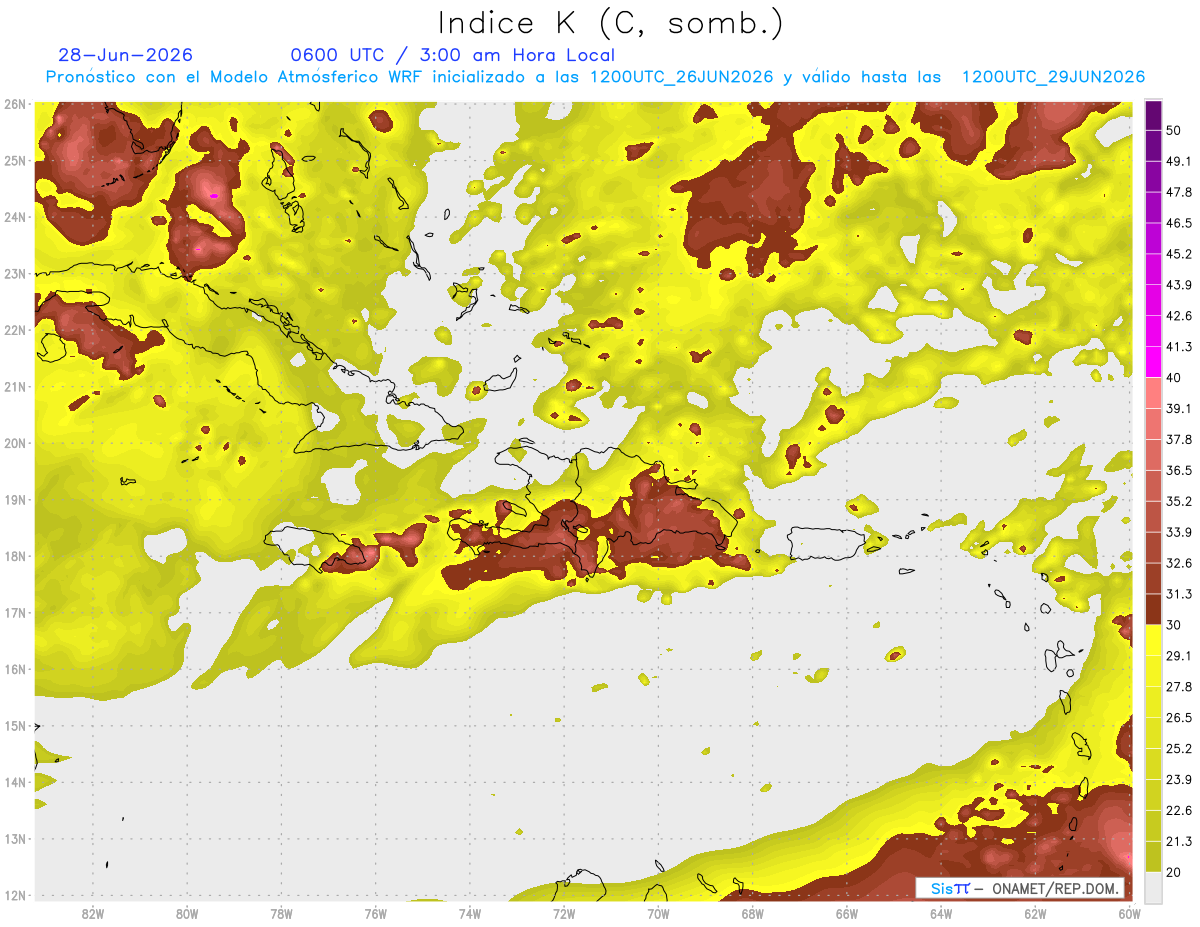
Task: Click the "36.5" legend value
Action: click(x=1178, y=470)
